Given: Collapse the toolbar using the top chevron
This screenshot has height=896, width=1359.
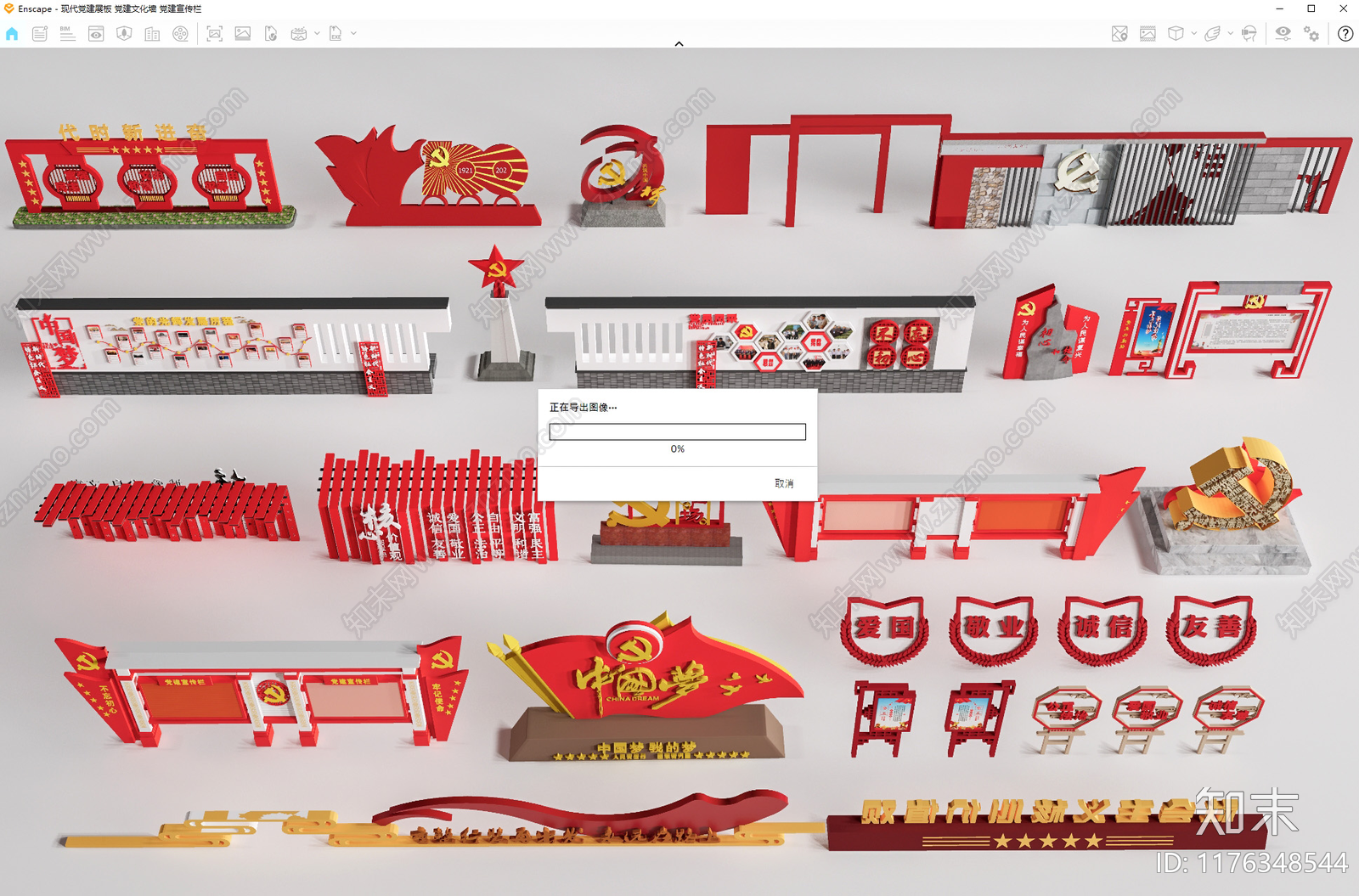Looking at the screenshot, I should (x=679, y=43).
